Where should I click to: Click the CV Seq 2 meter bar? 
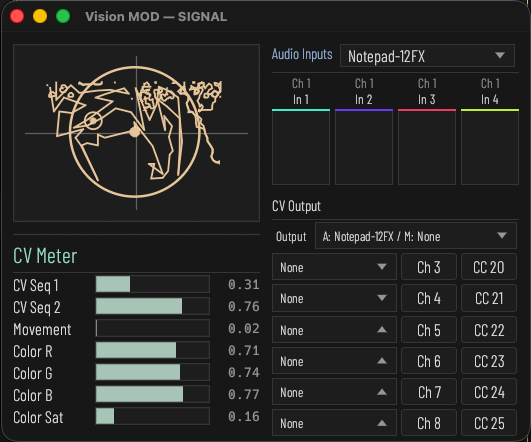(153, 306)
